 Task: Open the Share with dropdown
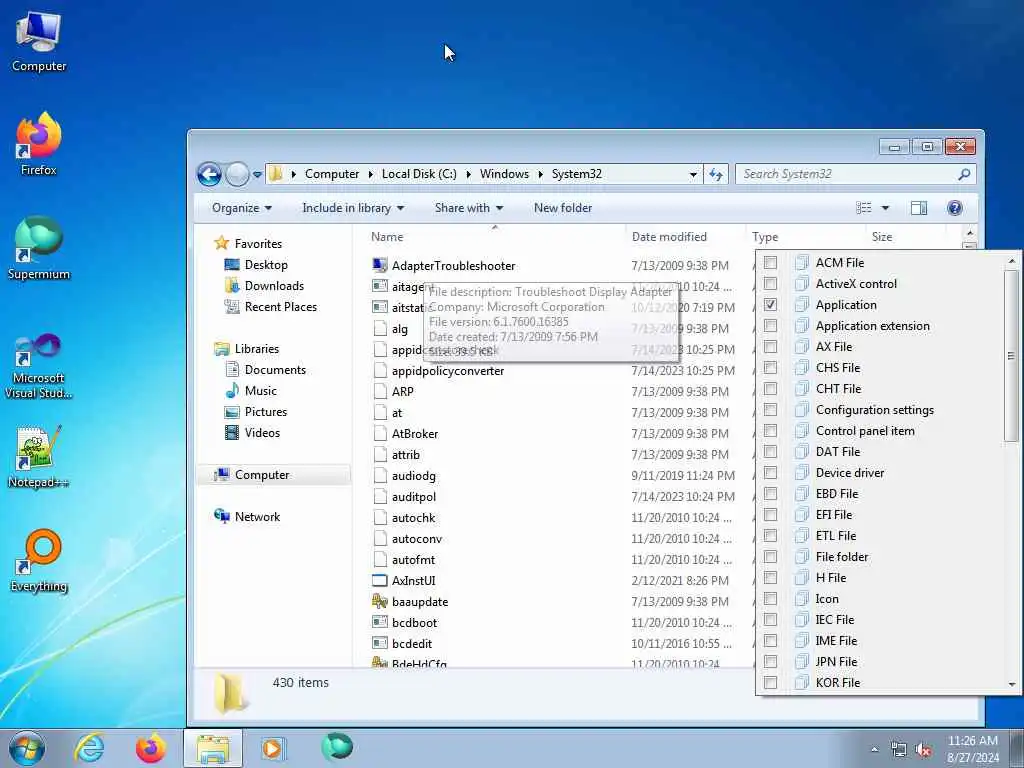[x=469, y=208]
